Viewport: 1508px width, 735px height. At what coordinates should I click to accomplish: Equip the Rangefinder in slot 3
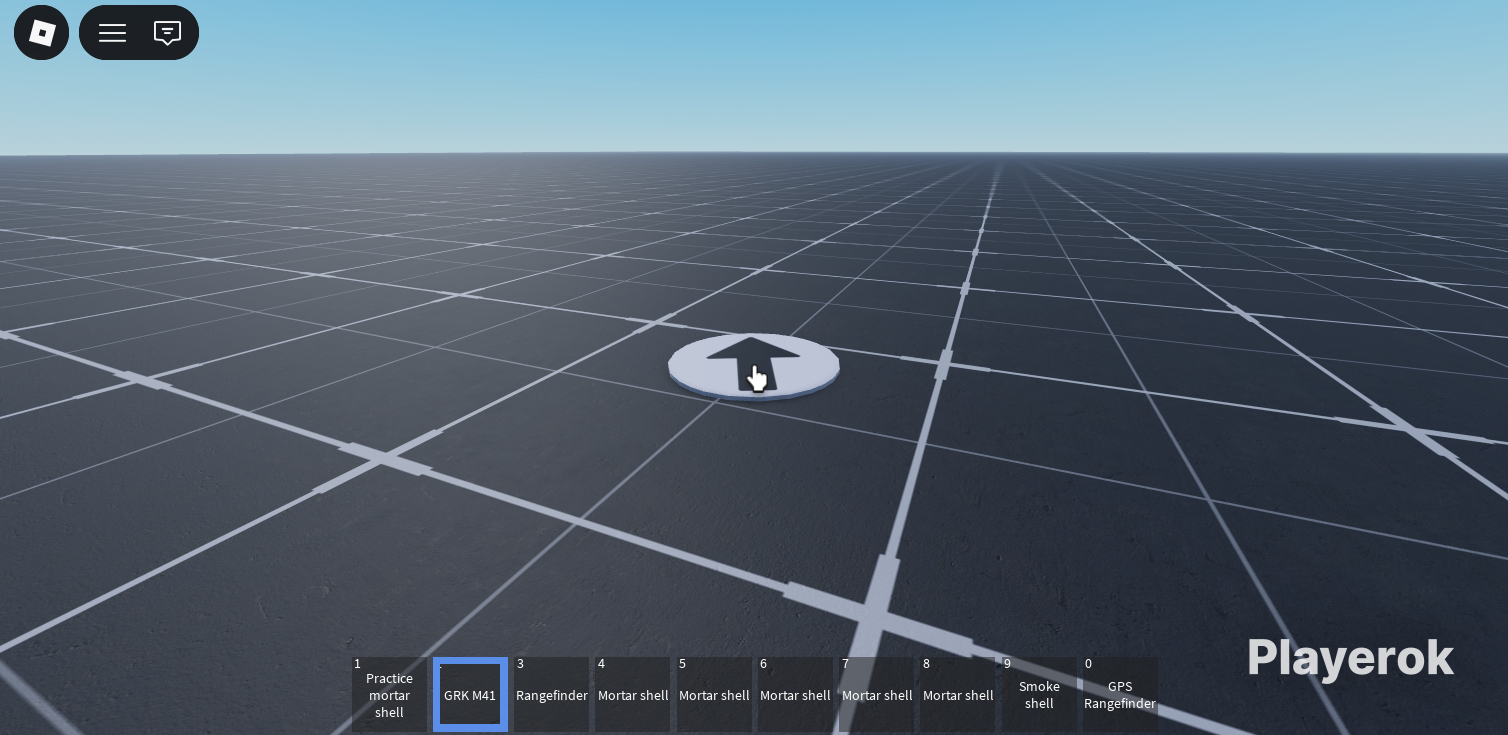(551, 695)
